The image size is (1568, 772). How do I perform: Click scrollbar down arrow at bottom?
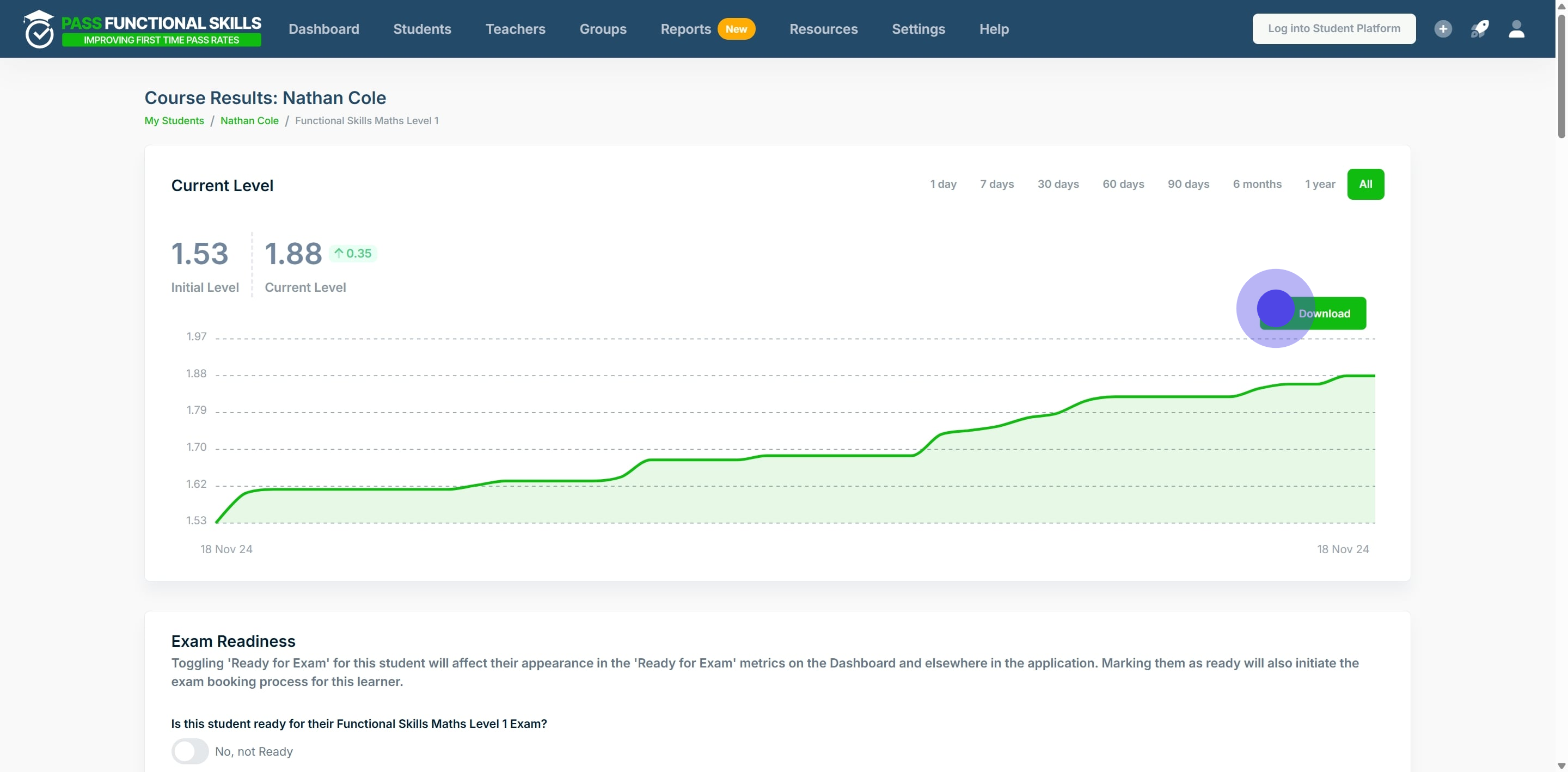1561,766
